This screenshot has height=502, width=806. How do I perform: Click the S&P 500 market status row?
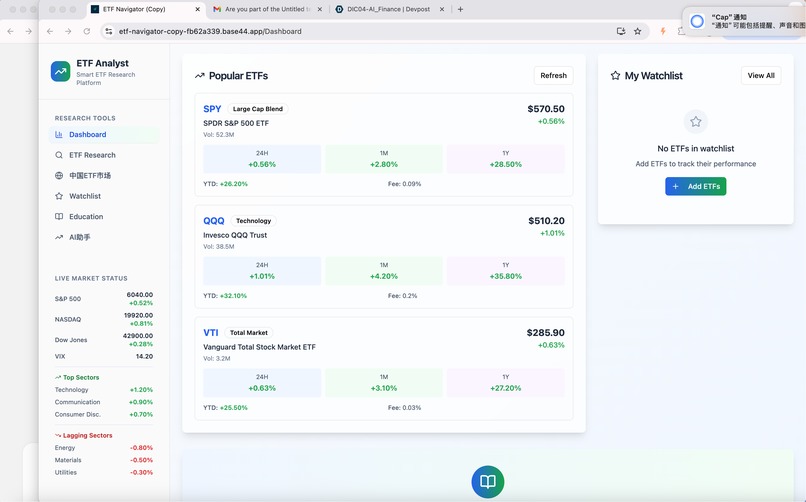coord(104,299)
